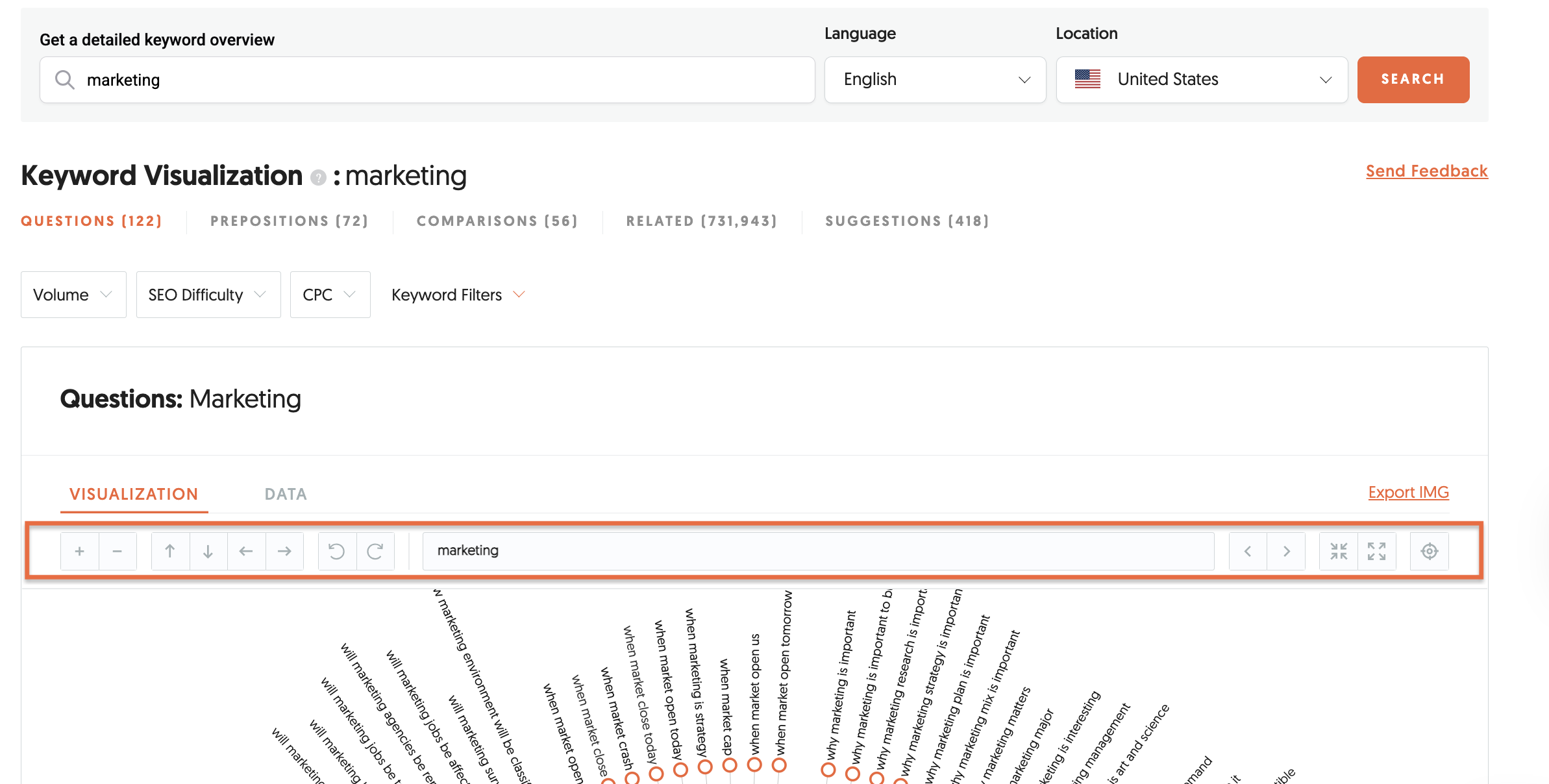1549x784 pixels.
Task: Pan the visualization down with the down arrow
Action: point(208,550)
